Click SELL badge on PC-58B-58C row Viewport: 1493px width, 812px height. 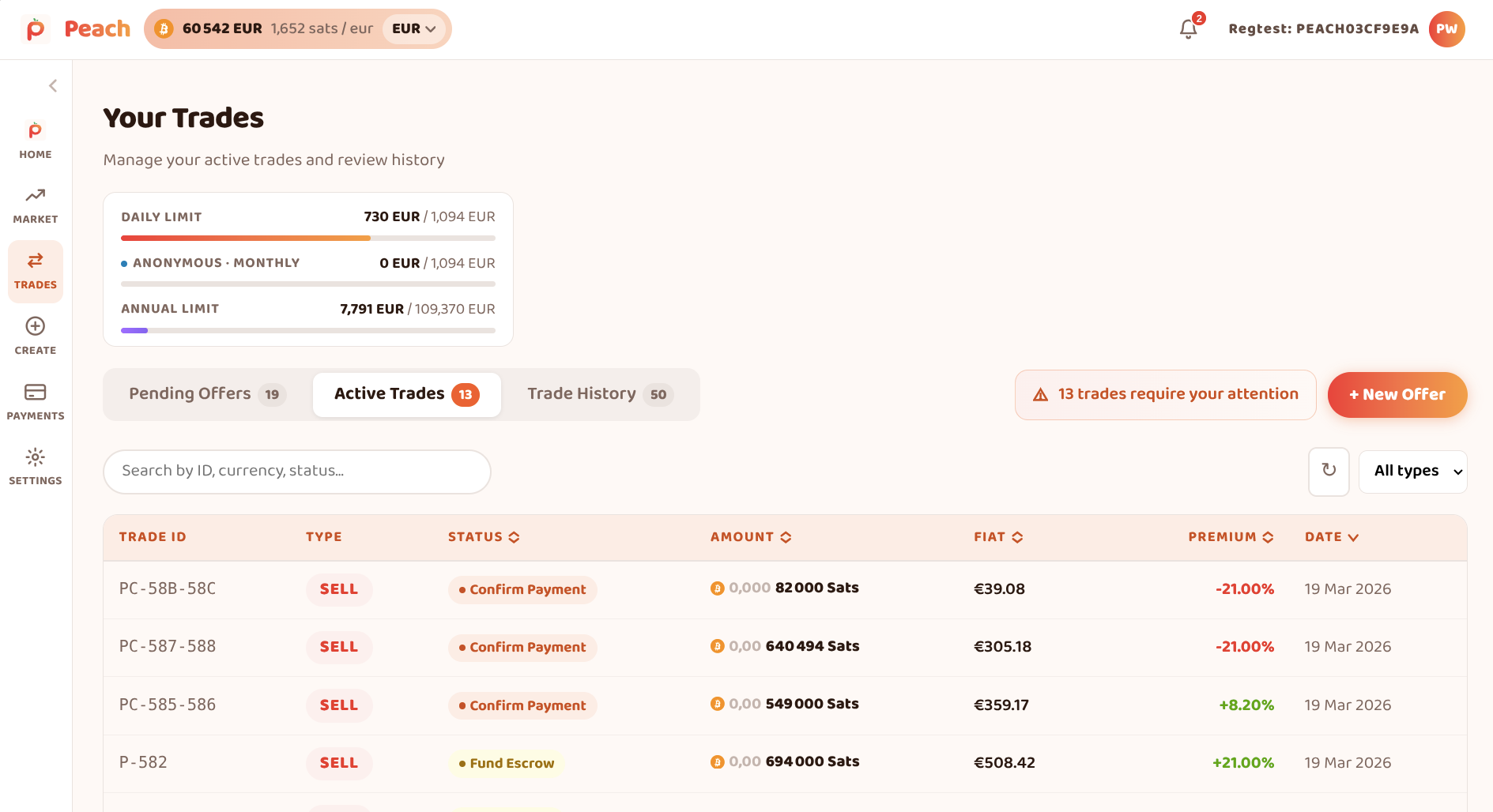coord(339,590)
